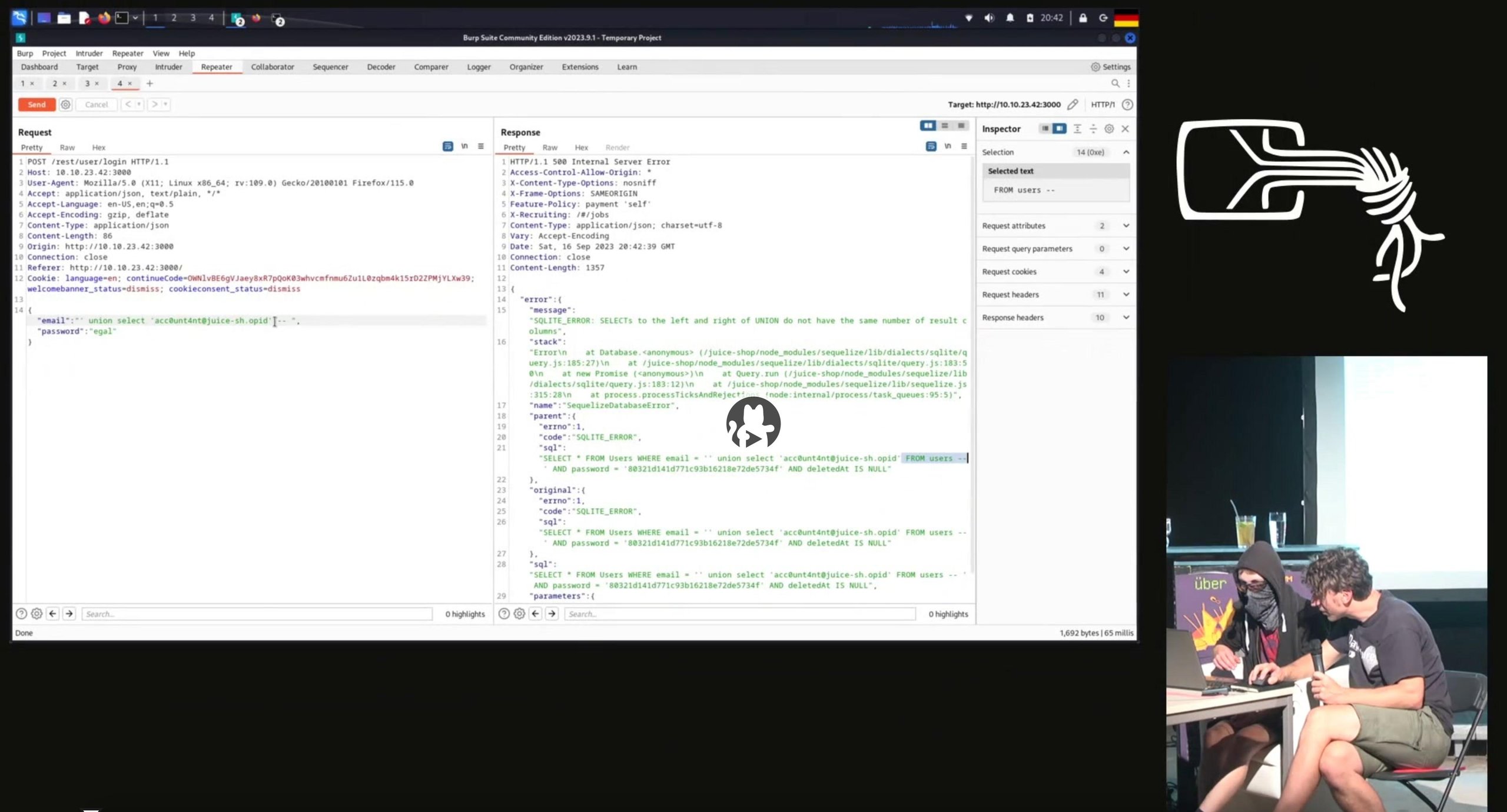The image size is (1507, 812).
Task: Add new Repeater tab with plus icon
Action: [150, 84]
